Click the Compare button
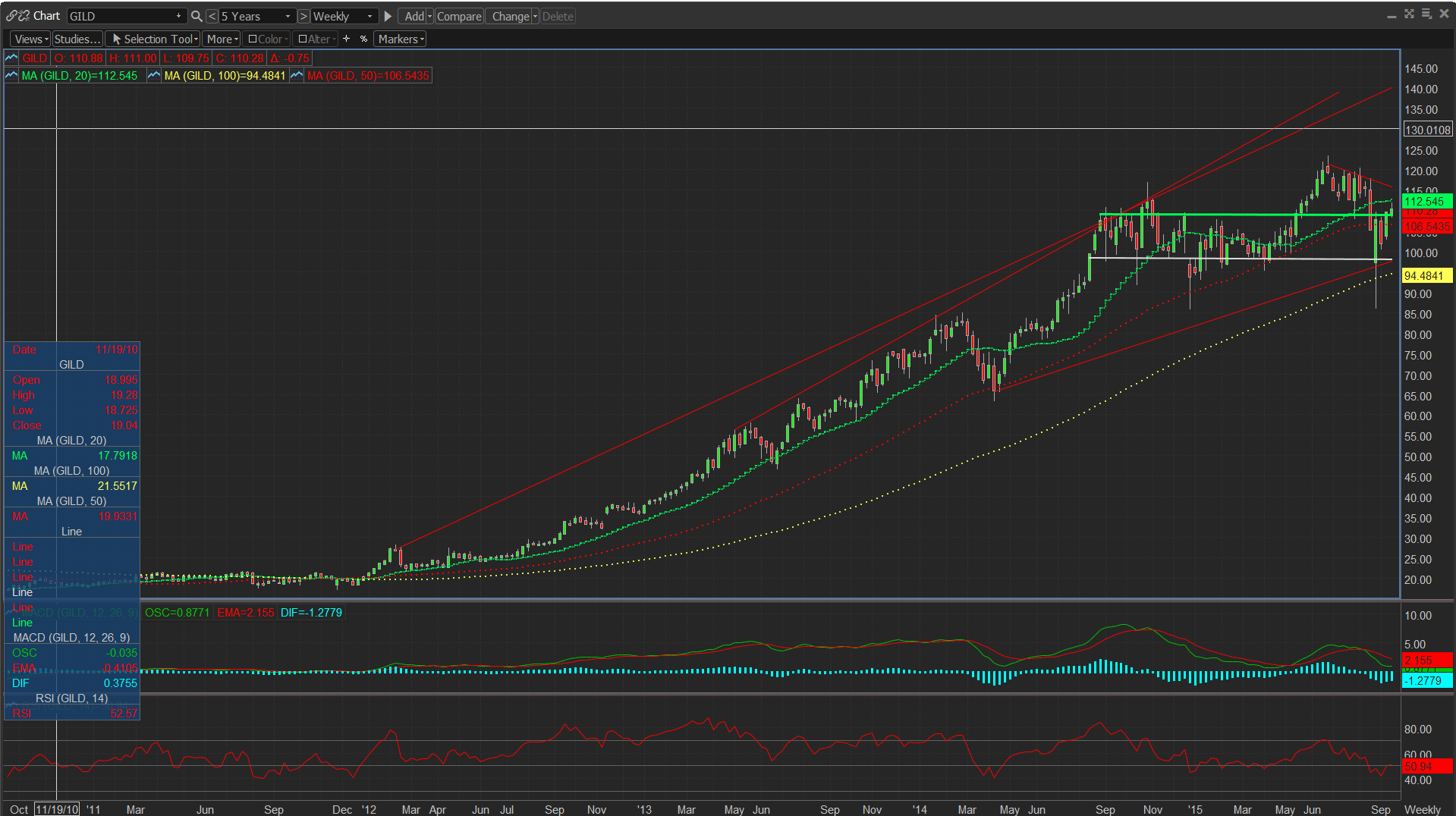The width and height of the screenshot is (1456, 816). [x=459, y=16]
